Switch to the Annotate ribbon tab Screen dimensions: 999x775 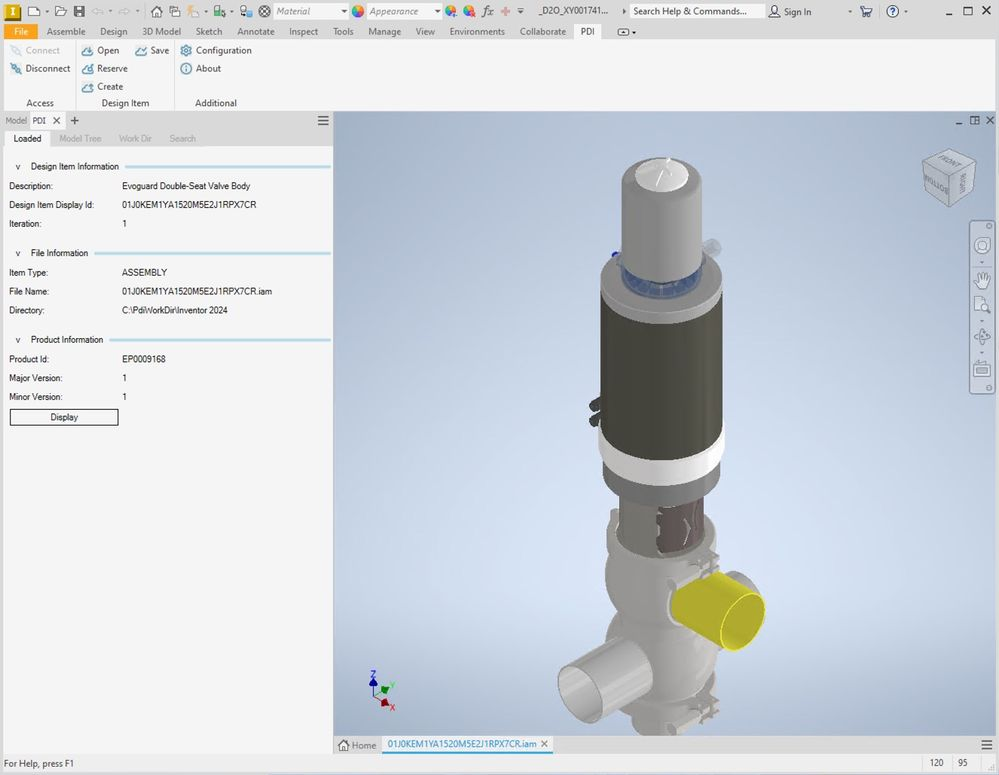[255, 31]
